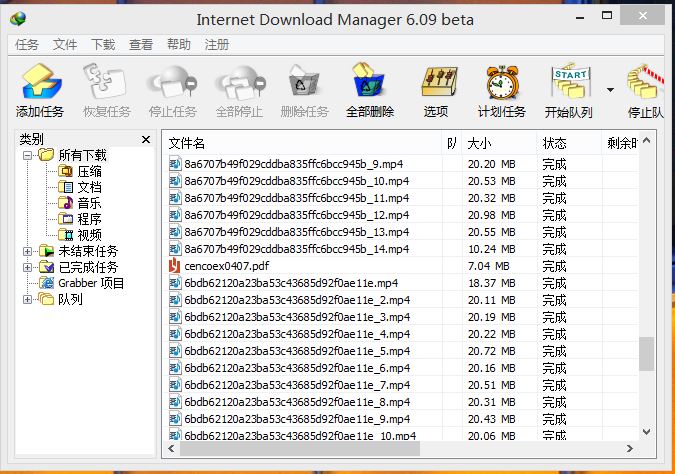Expand the 未结束任务 tree node
675x474 pixels.
(x=27, y=251)
